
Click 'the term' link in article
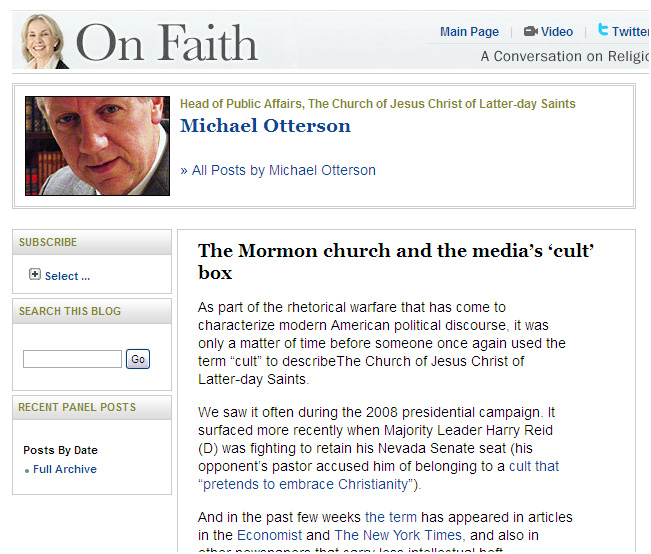[389, 517]
